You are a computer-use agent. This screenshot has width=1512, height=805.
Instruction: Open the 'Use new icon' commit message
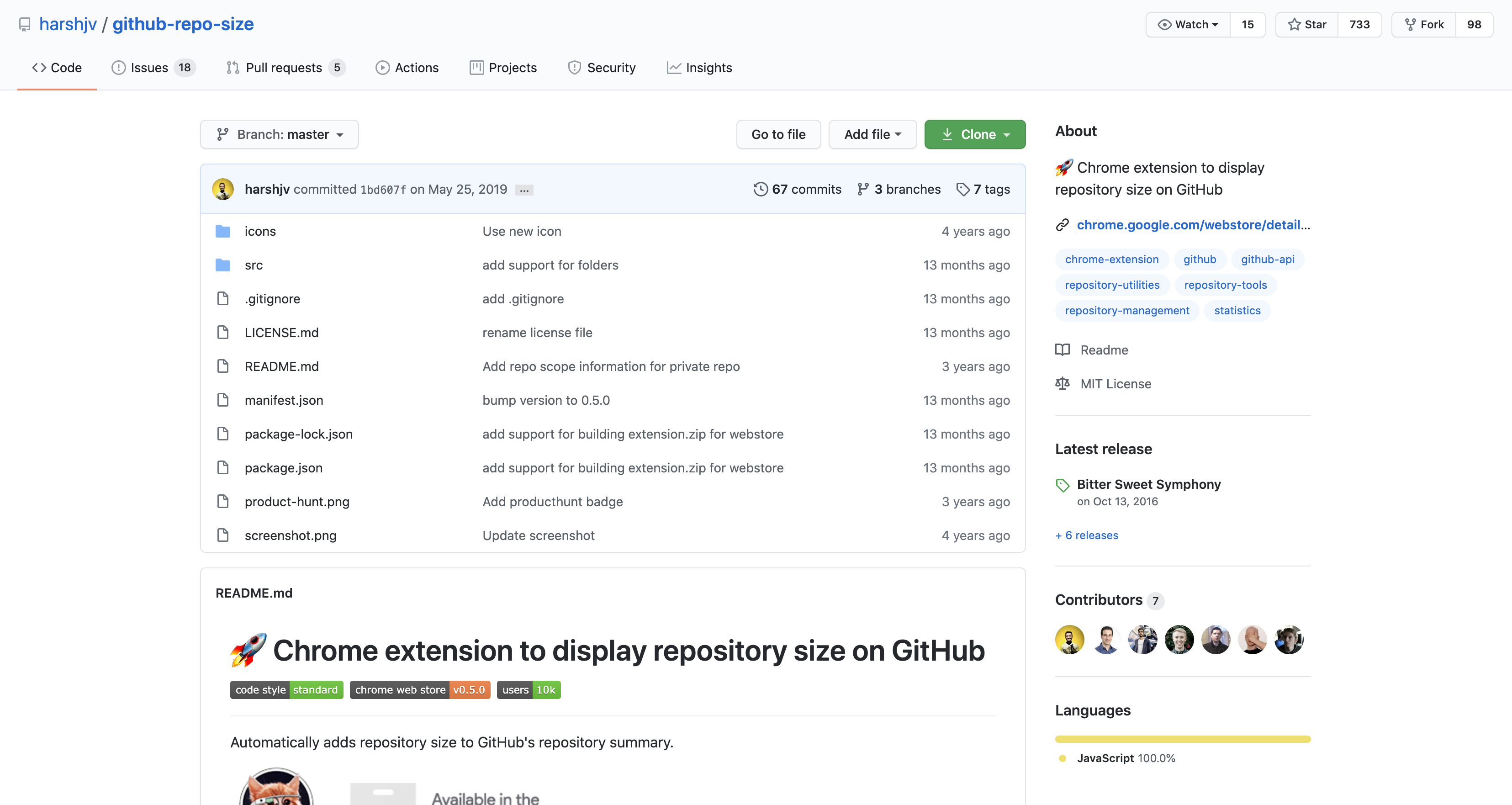[x=522, y=231]
